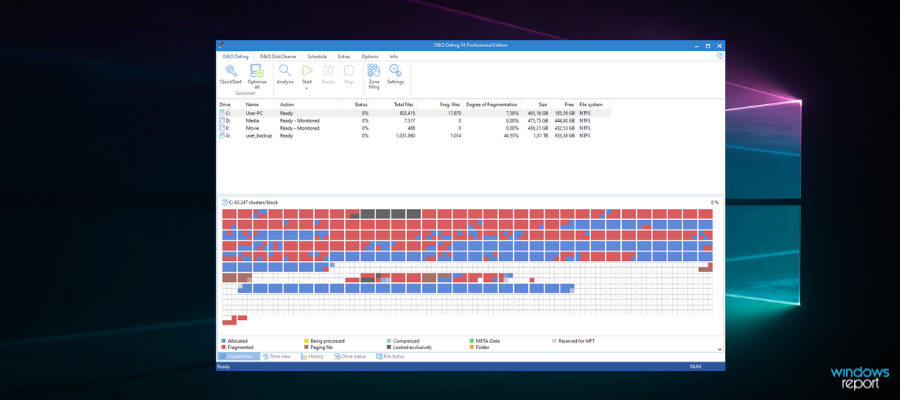Image resolution: width=900 pixels, height=400 pixels.
Task: Open the Settings gear icon
Action: click(x=395, y=71)
